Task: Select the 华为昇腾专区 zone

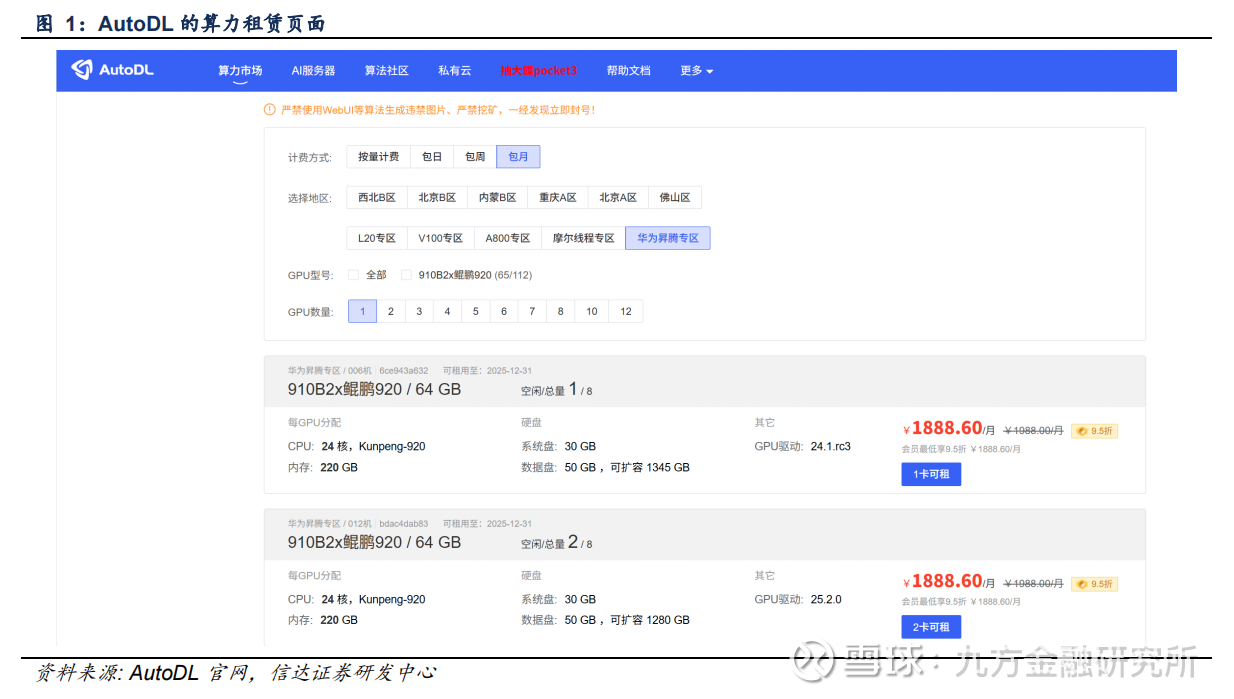Action: pos(667,238)
